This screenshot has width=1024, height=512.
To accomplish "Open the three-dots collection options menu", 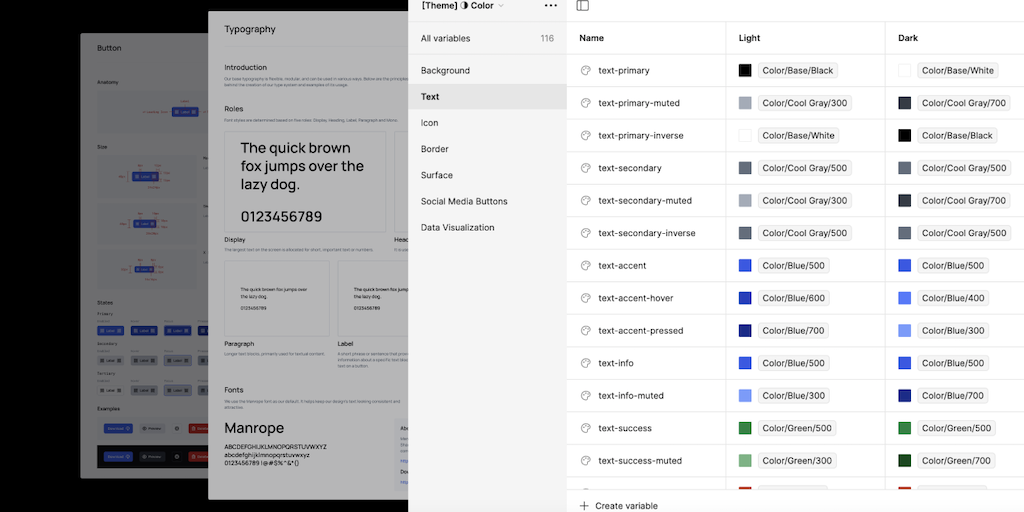I will click(x=551, y=6).
